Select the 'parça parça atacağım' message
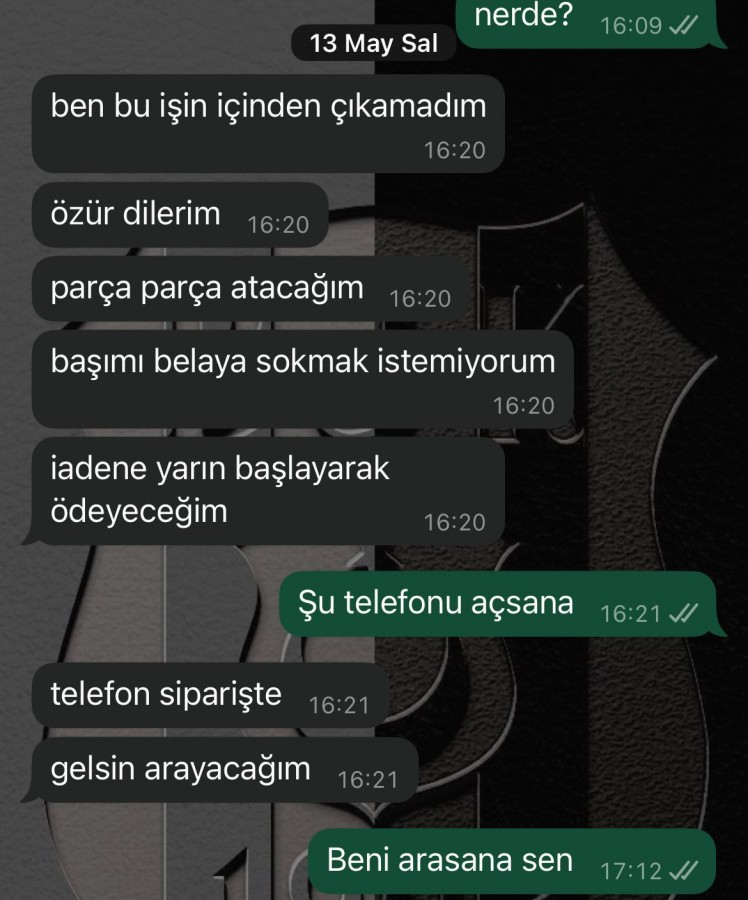Image resolution: width=748 pixels, height=900 pixels. [251, 289]
